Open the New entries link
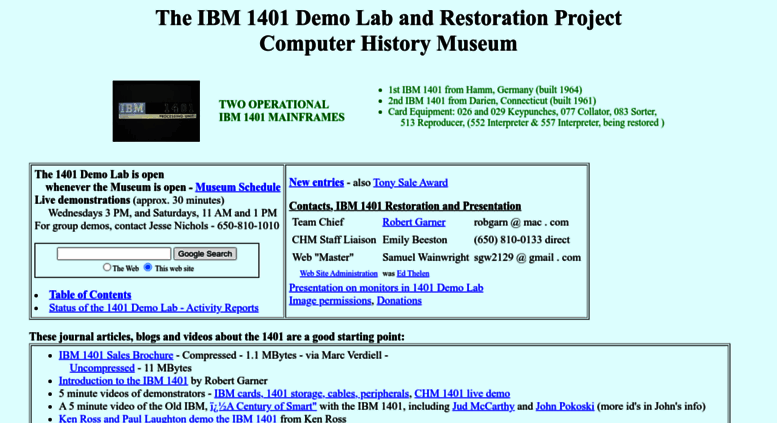 tap(316, 182)
